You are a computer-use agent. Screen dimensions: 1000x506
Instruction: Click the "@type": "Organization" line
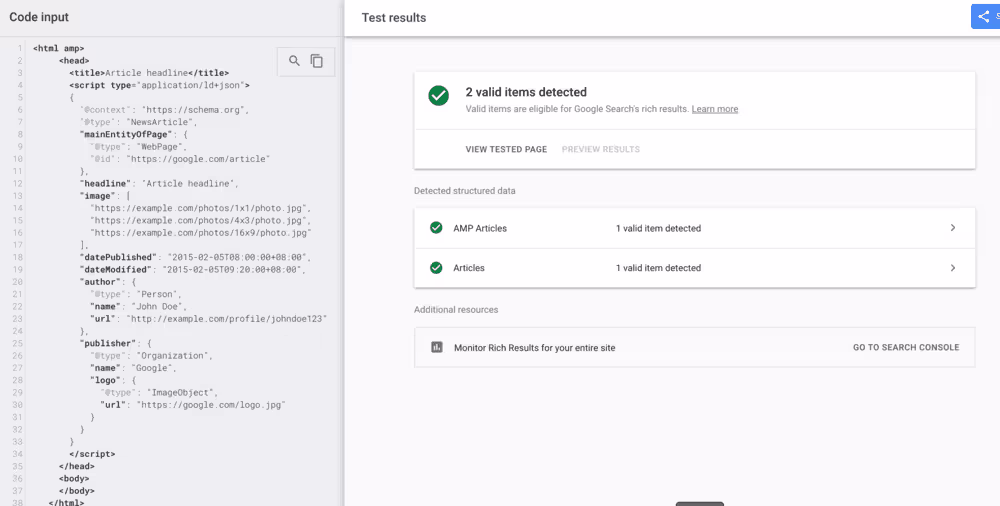pyautogui.click(x=151, y=356)
